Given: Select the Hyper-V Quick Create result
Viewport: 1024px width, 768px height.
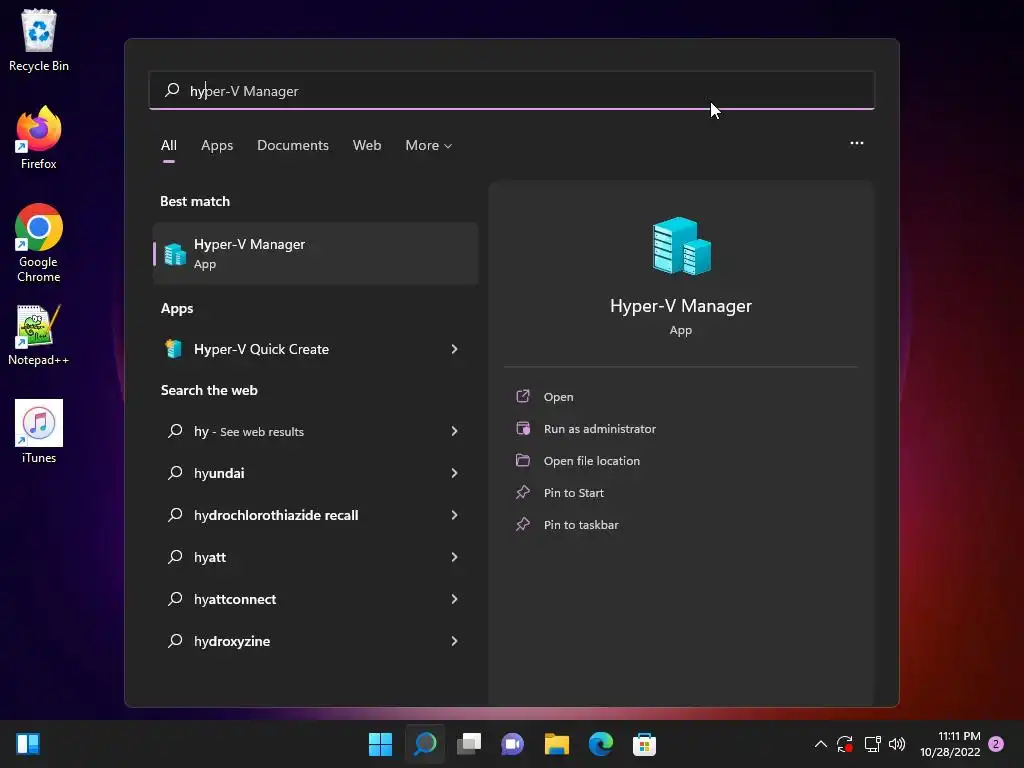Looking at the screenshot, I should point(315,349).
